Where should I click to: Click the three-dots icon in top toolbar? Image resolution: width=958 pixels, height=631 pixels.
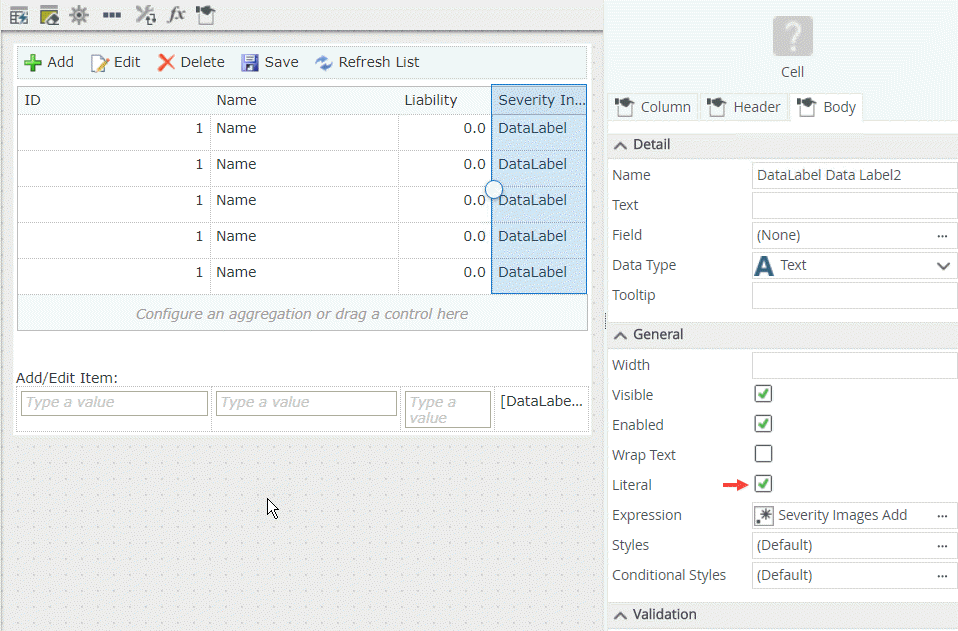pyautogui.click(x=112, y=15)
